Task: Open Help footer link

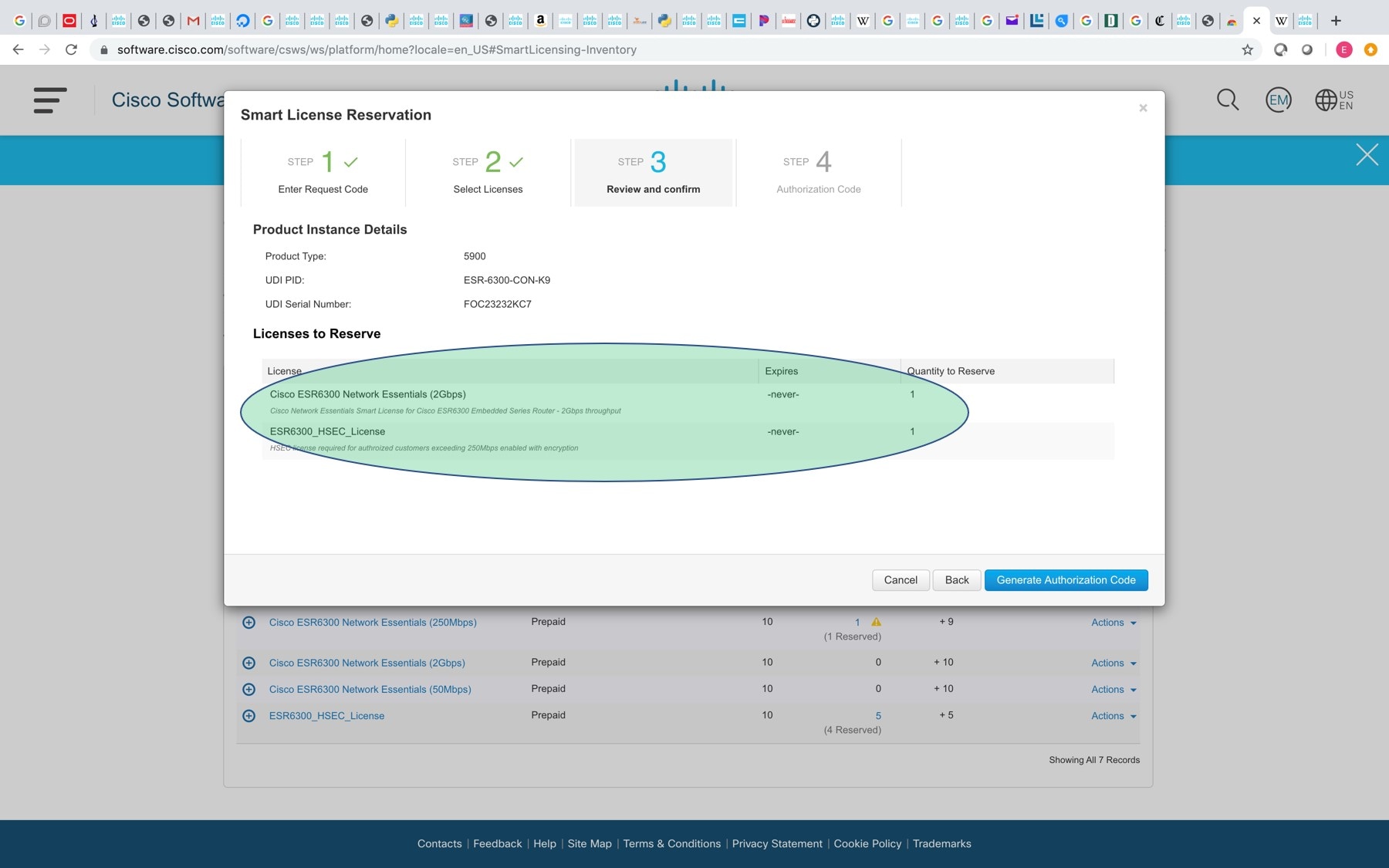Action: point(545,843)
